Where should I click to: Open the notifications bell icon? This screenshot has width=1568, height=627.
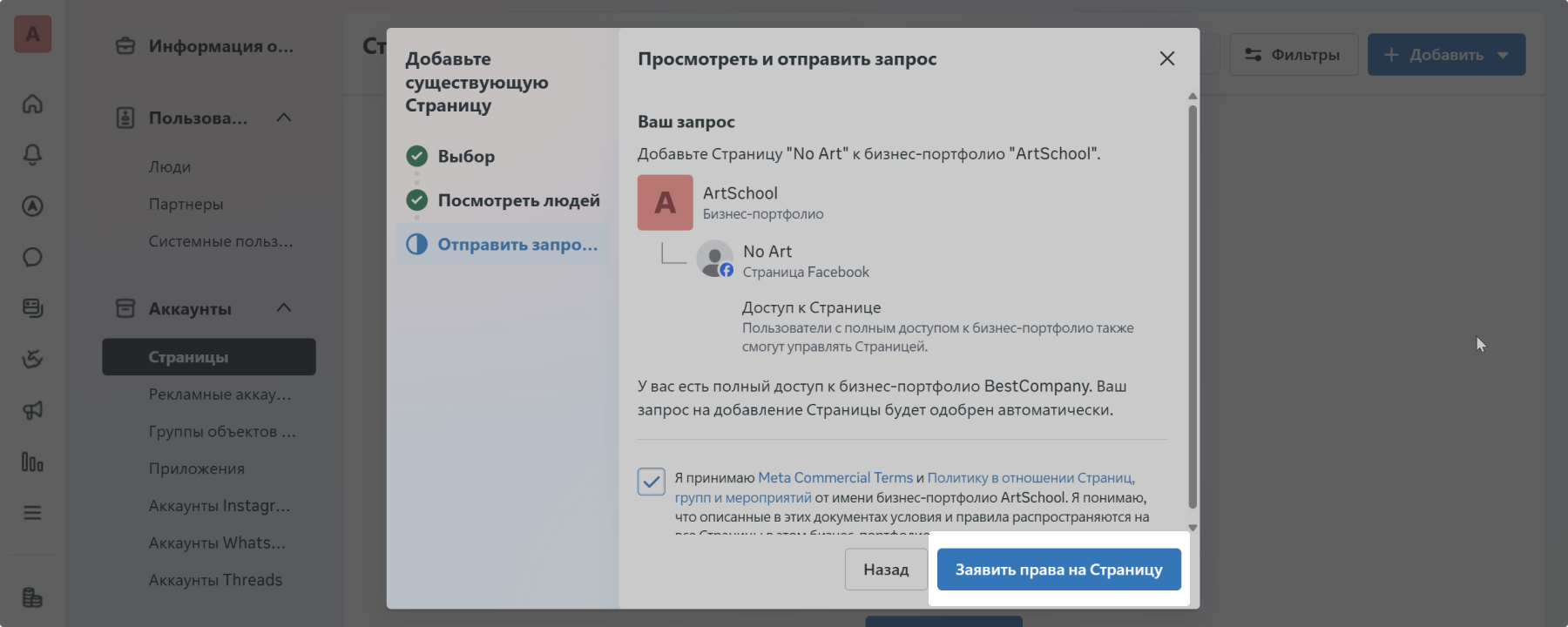(x=32, y=155)
